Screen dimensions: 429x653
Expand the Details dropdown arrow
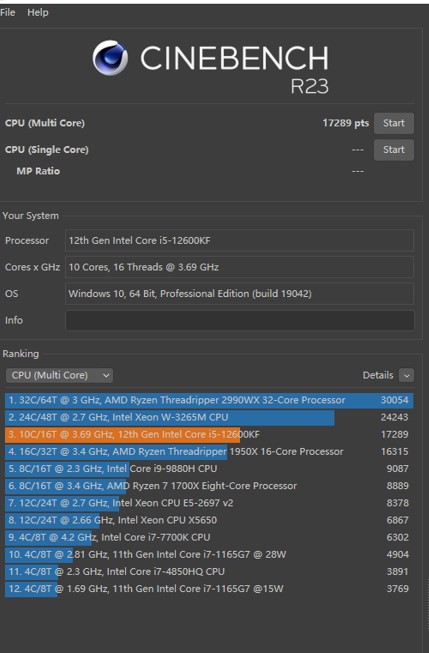coord(407,375)
